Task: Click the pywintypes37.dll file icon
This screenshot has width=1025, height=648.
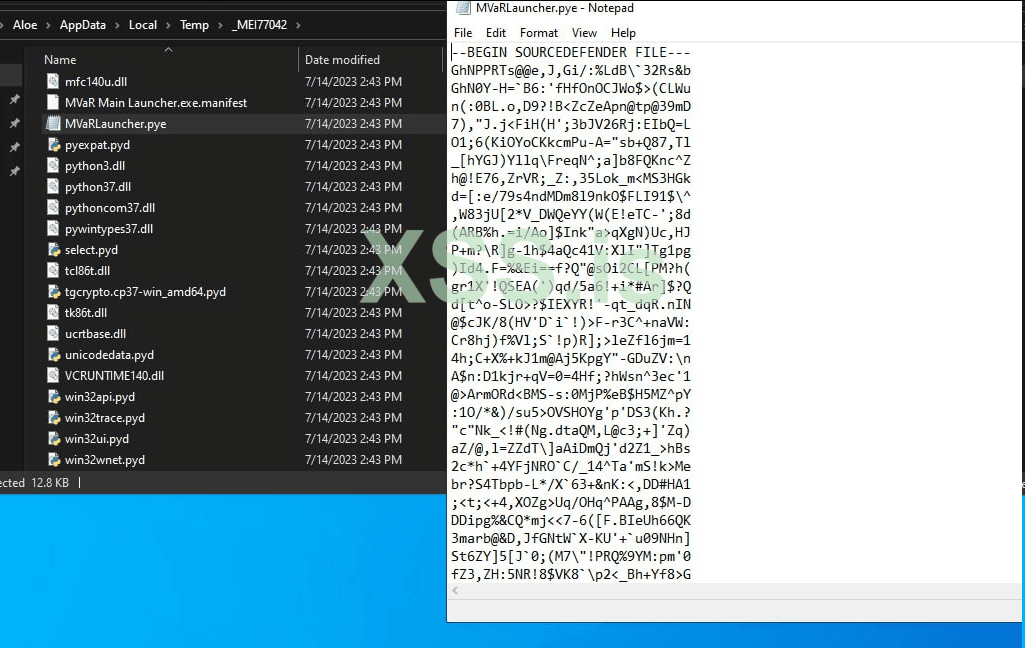Action: click(x=53, y=228)
